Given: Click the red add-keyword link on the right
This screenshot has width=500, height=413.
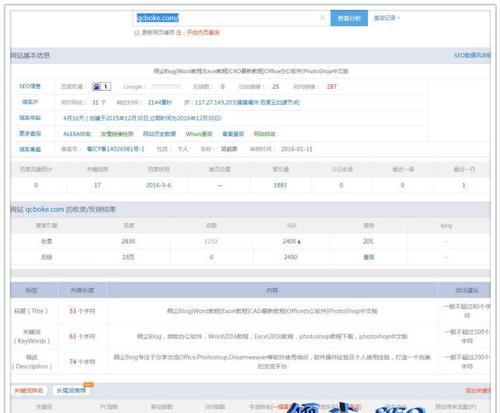Looking at the screenshot, I should click(x=478, y=390).
